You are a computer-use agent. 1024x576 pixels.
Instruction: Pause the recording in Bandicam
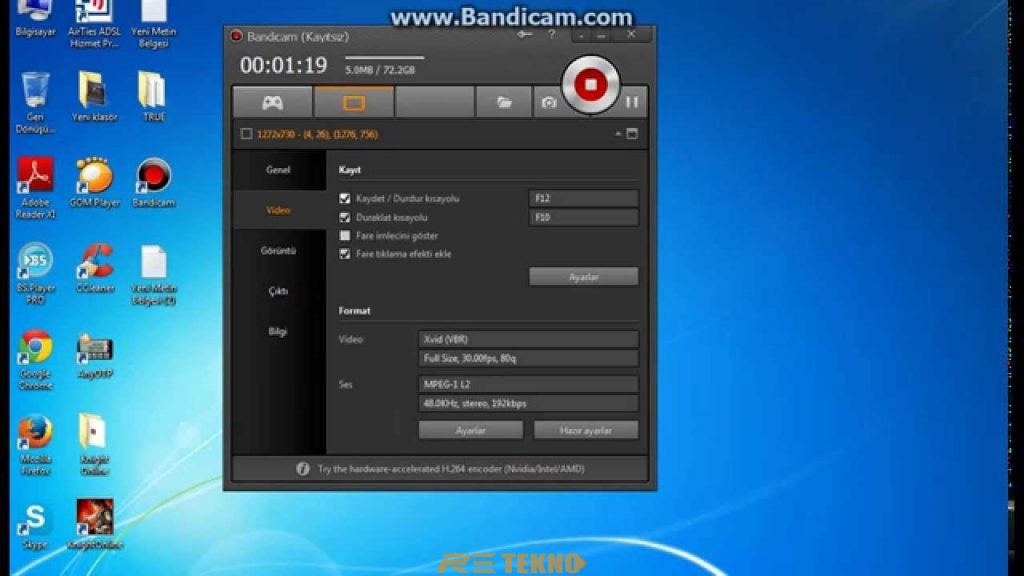[632, 103]
